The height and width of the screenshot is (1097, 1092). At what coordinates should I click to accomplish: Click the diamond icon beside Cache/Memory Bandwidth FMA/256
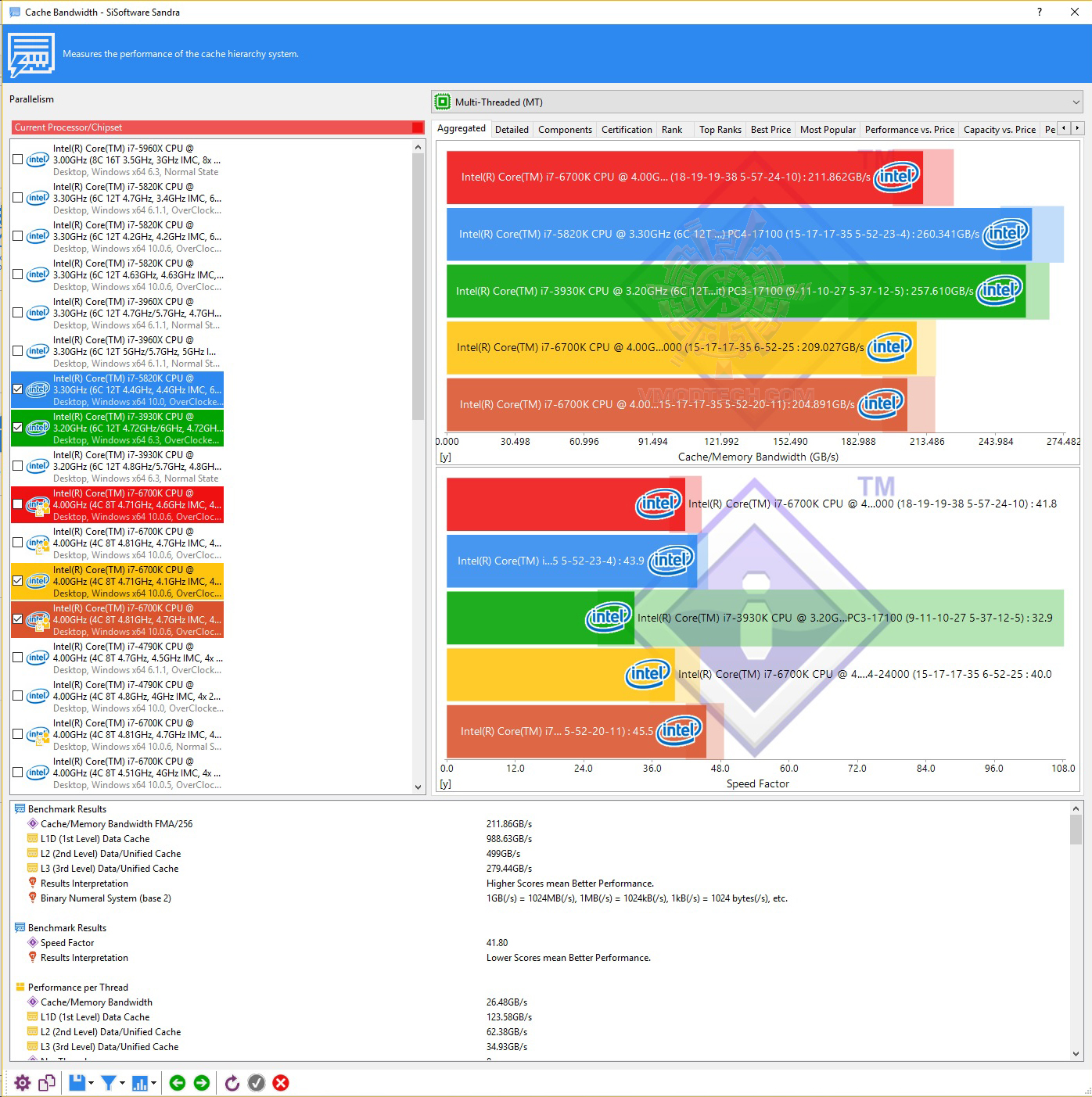click(33, 823)
